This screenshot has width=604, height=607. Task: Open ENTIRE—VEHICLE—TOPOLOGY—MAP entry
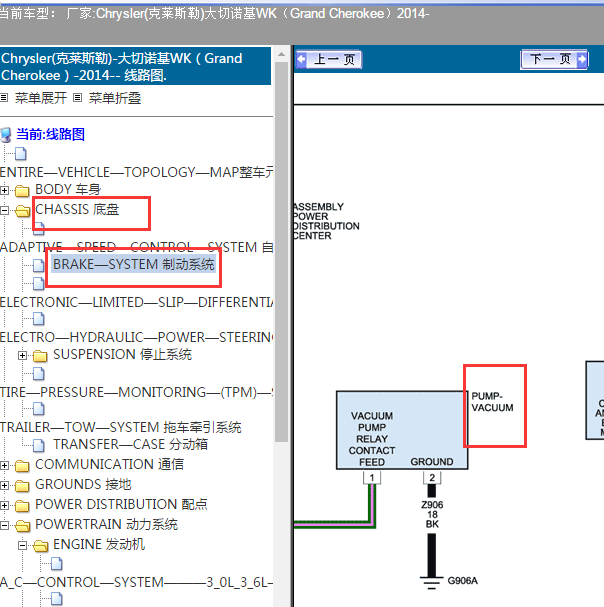pos(136,172)
